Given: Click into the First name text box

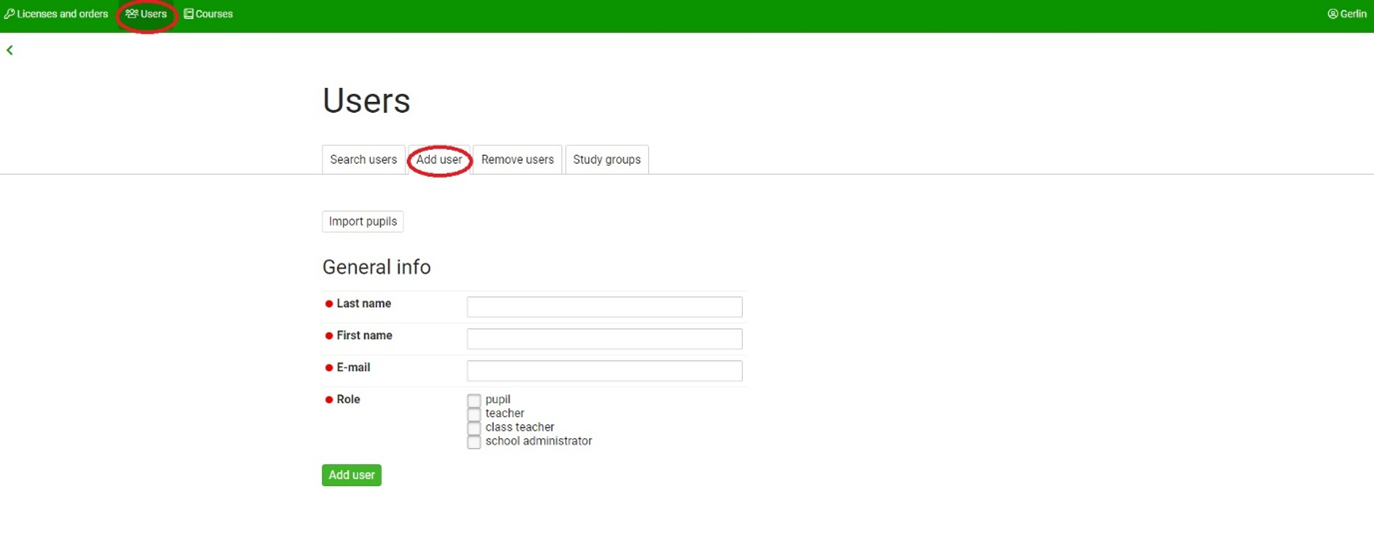Looking at the screenshot, I should point(604,339).
